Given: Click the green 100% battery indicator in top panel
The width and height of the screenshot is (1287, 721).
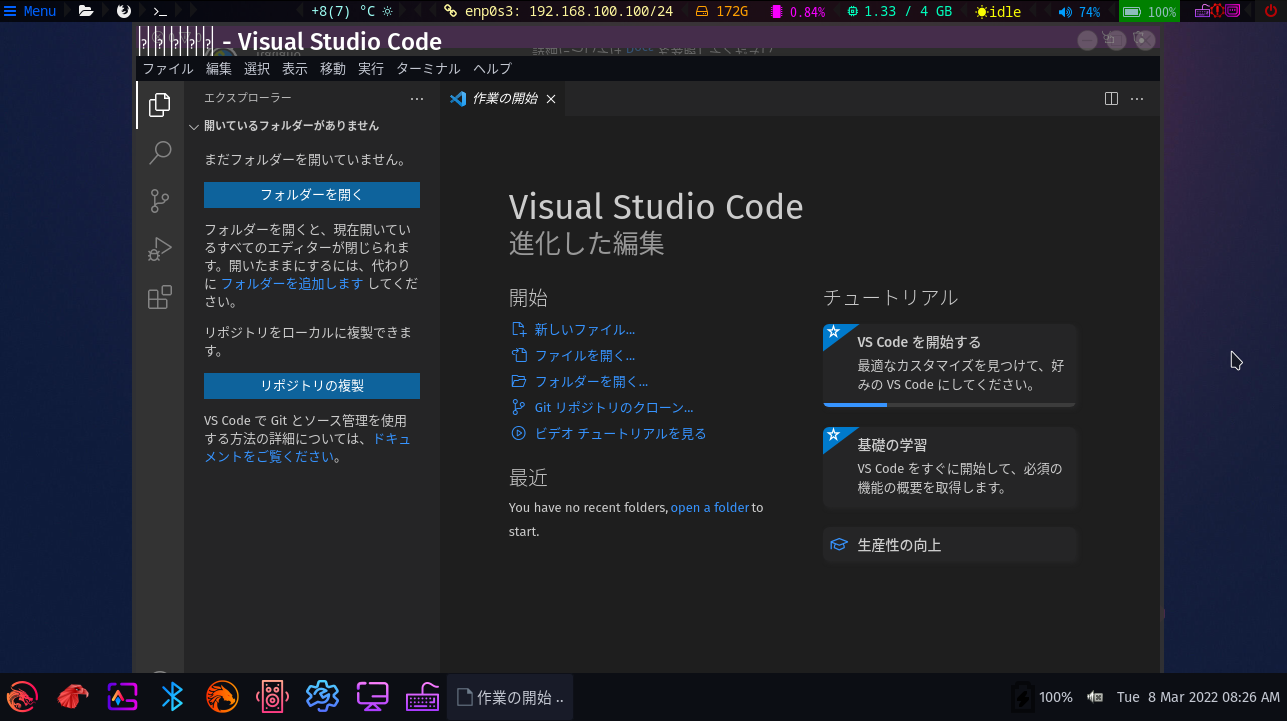Looking at the screenshot, I should pyautogui.click(x=1149, y=11).
